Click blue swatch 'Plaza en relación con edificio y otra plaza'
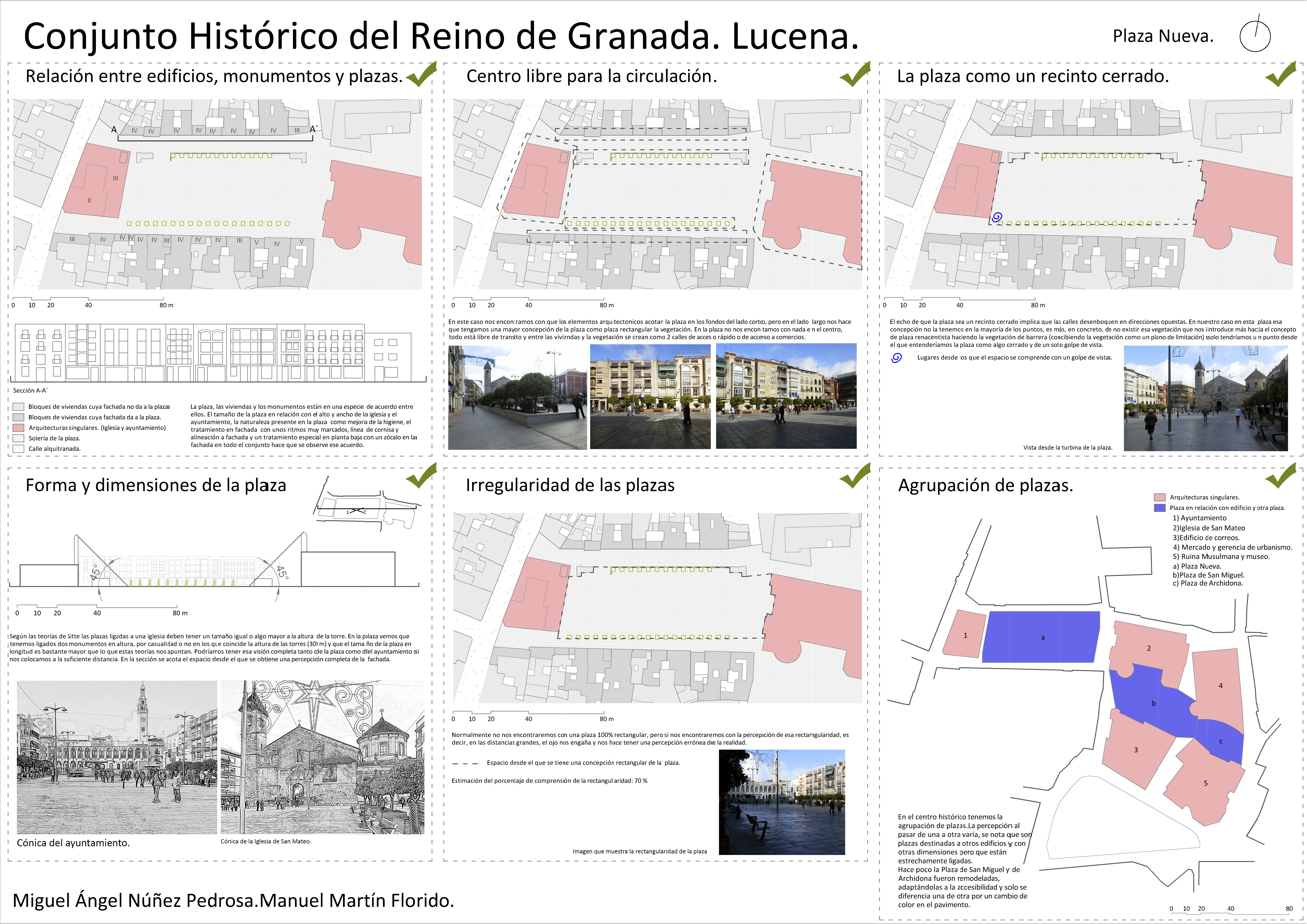 pos(1159,508)
